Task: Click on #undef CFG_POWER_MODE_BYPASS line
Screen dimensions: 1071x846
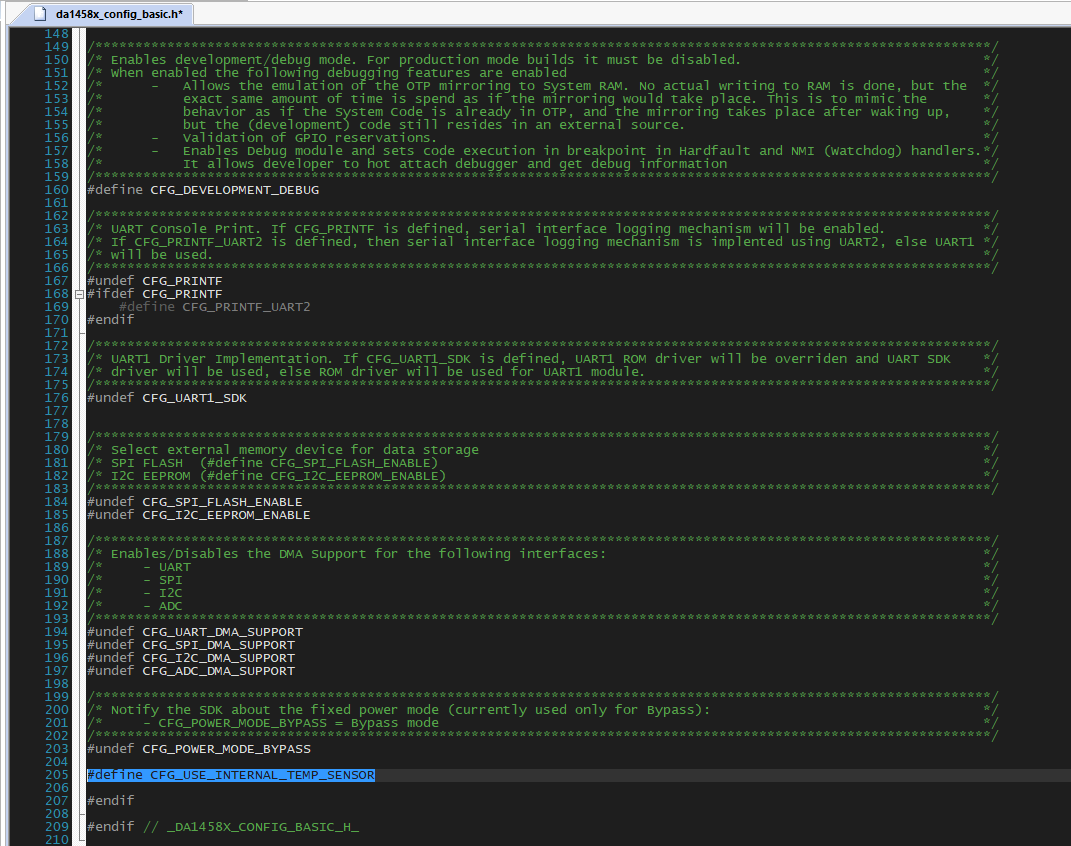Action: coord(198,749)
